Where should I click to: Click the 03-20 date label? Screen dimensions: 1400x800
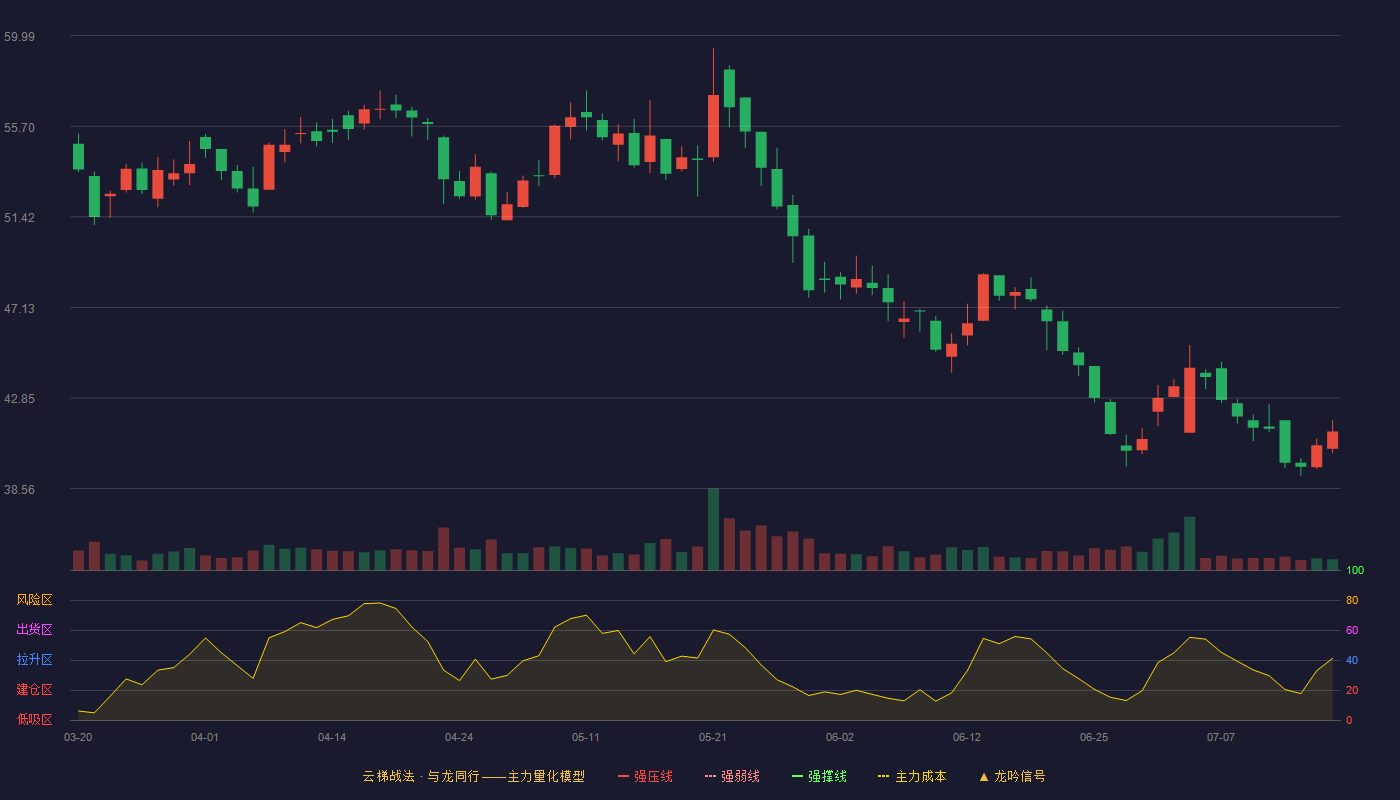78,737
